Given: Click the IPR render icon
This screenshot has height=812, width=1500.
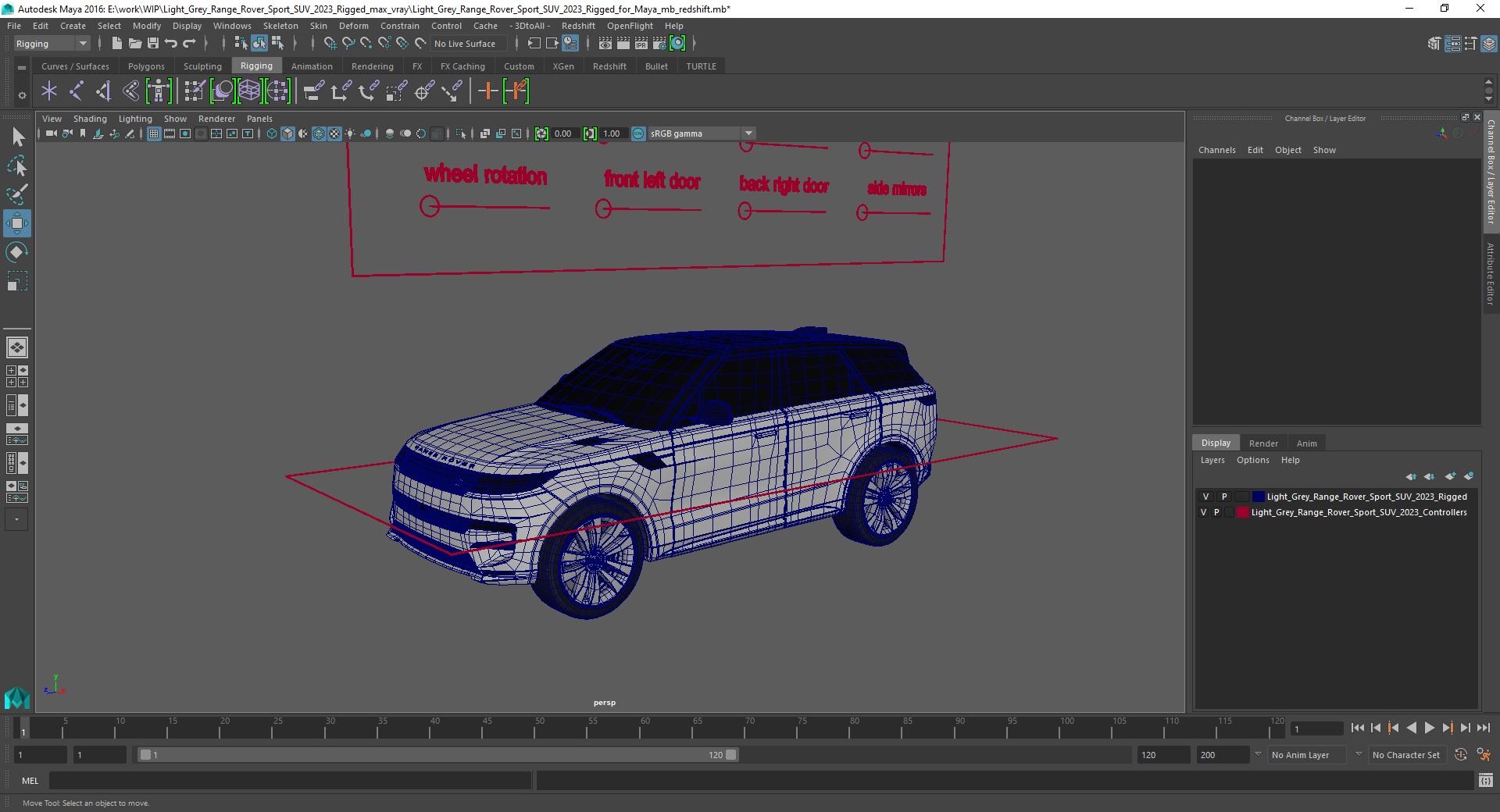Looking at the screenshot, I should click(641, 44).
